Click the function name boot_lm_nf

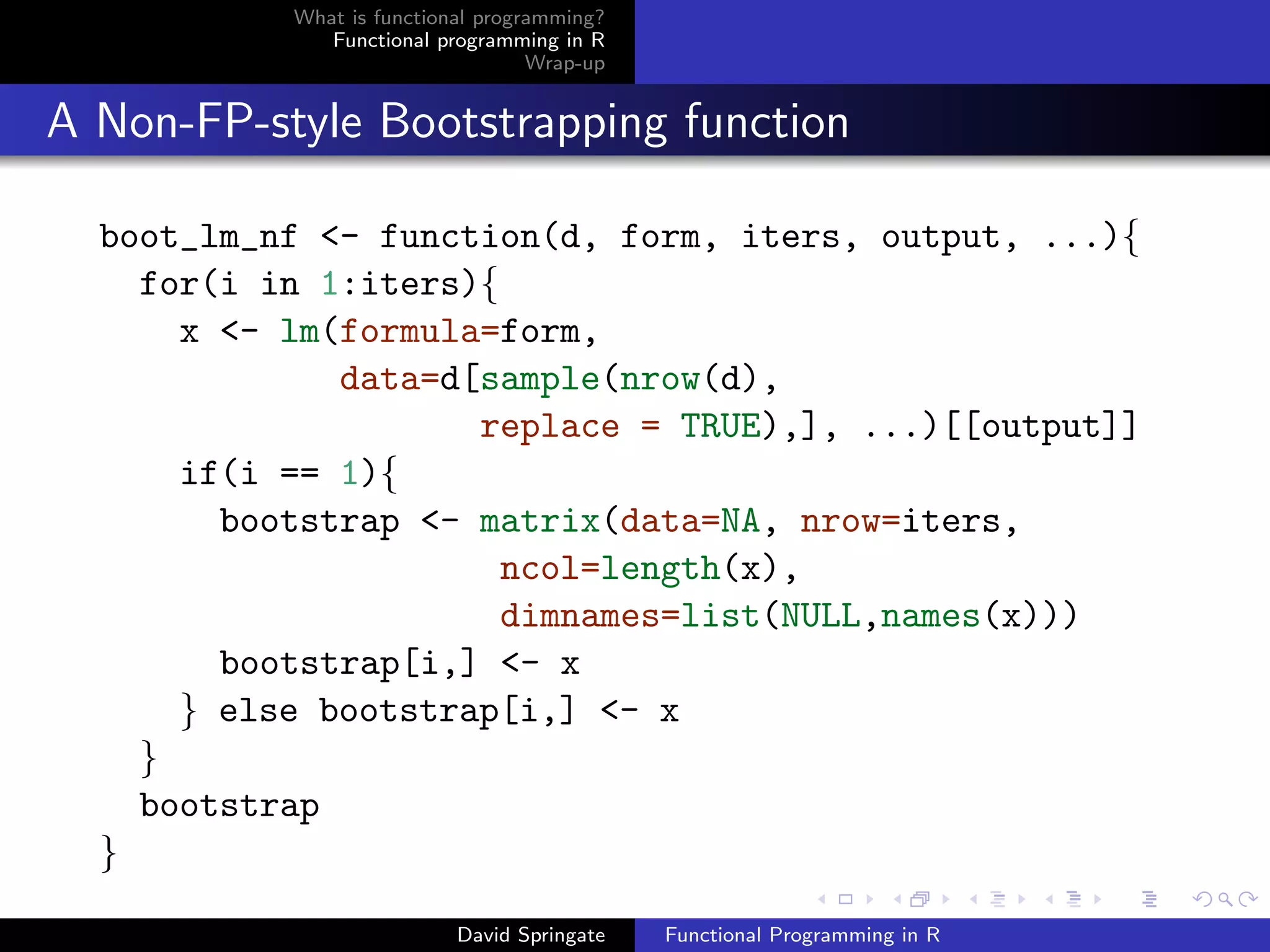coord(198,237)
